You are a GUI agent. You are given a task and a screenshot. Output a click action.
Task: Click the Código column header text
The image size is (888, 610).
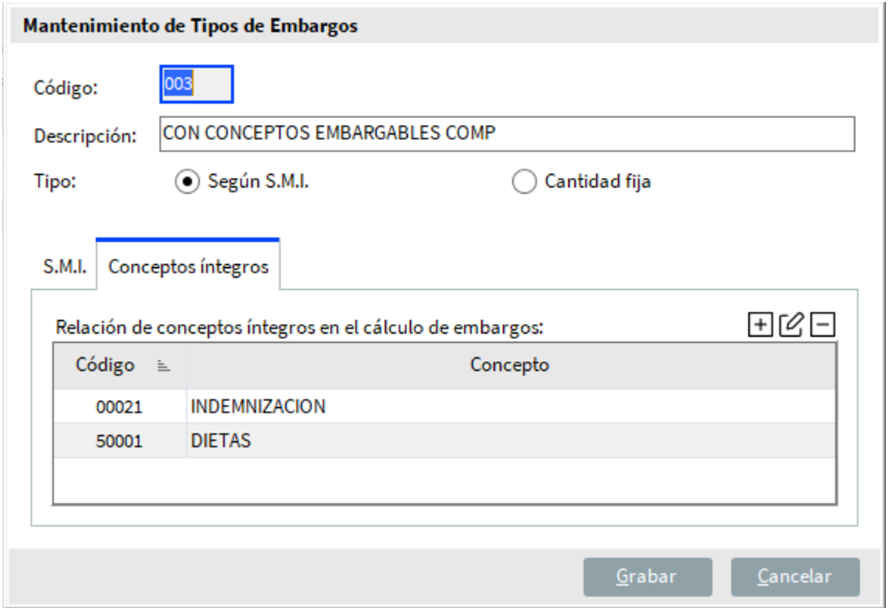click(105, 365)
